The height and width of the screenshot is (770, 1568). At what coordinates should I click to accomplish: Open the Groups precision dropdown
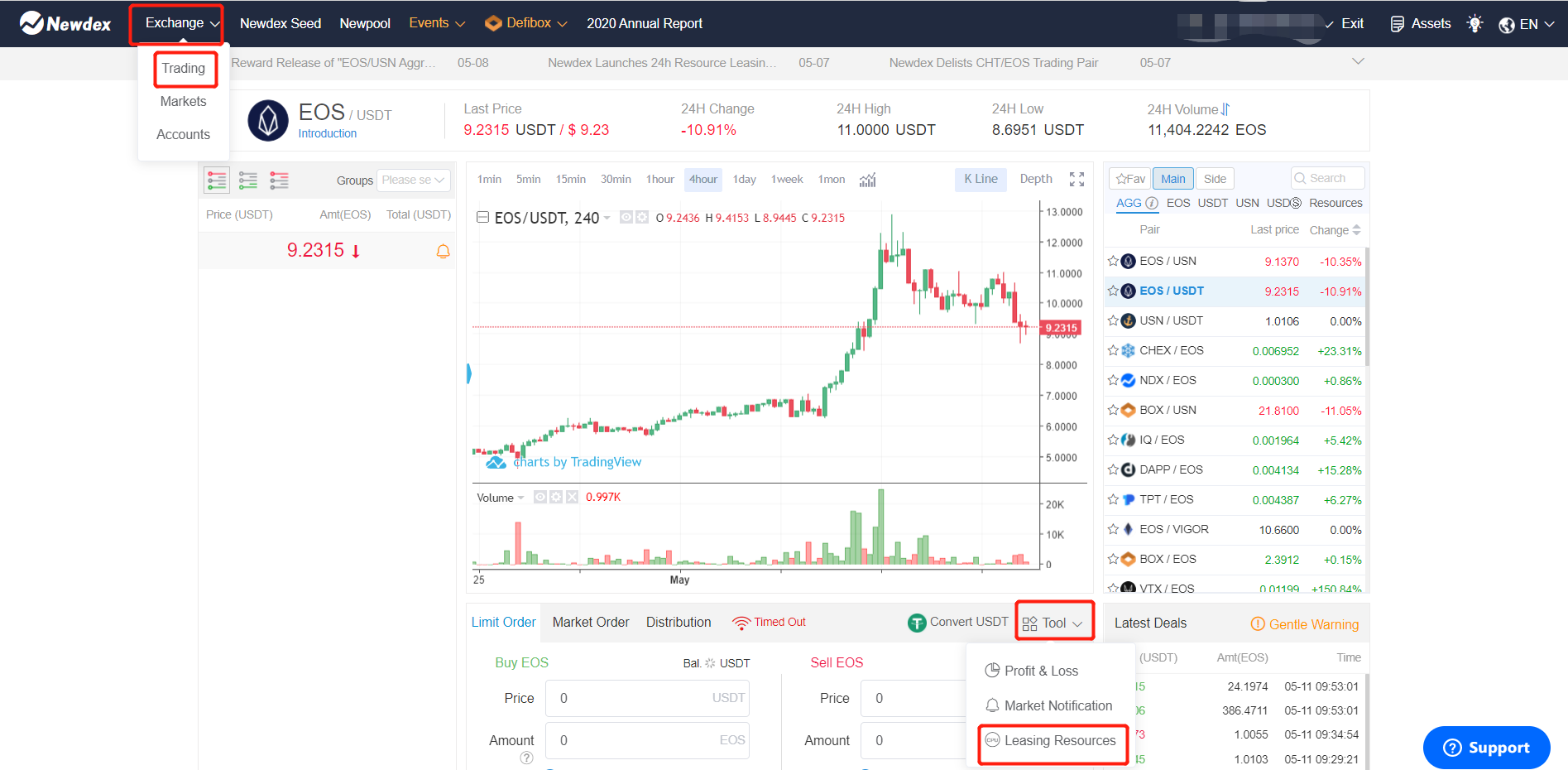click(414, 180)
